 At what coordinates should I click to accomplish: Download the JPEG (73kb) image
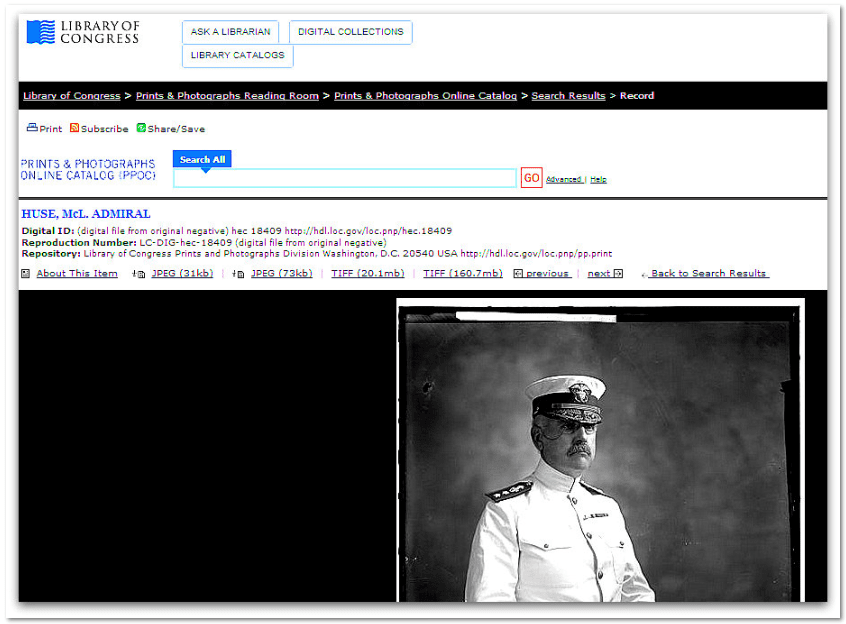tap(282, 273)
